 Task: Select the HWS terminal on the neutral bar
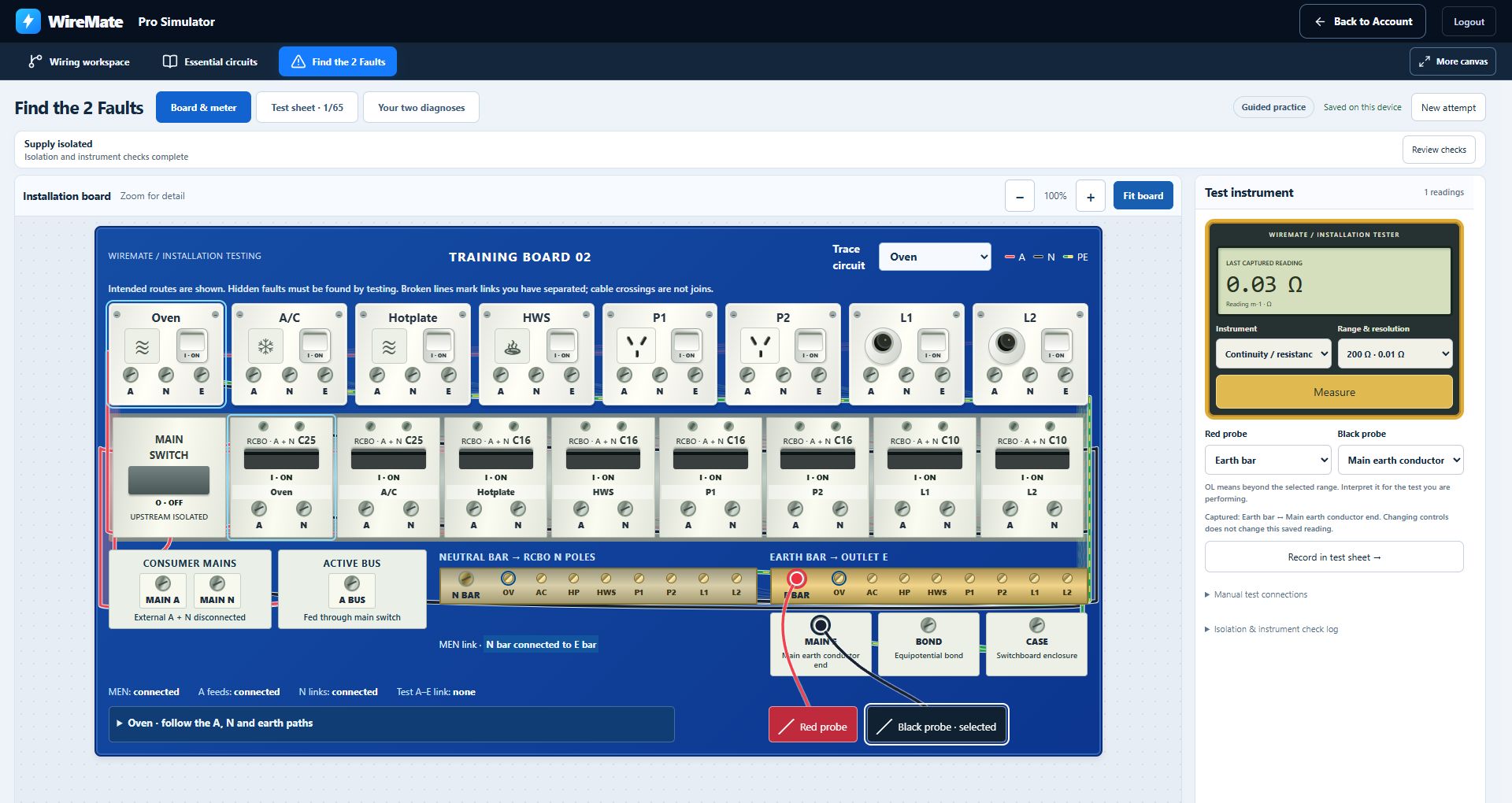click(606, 579)
